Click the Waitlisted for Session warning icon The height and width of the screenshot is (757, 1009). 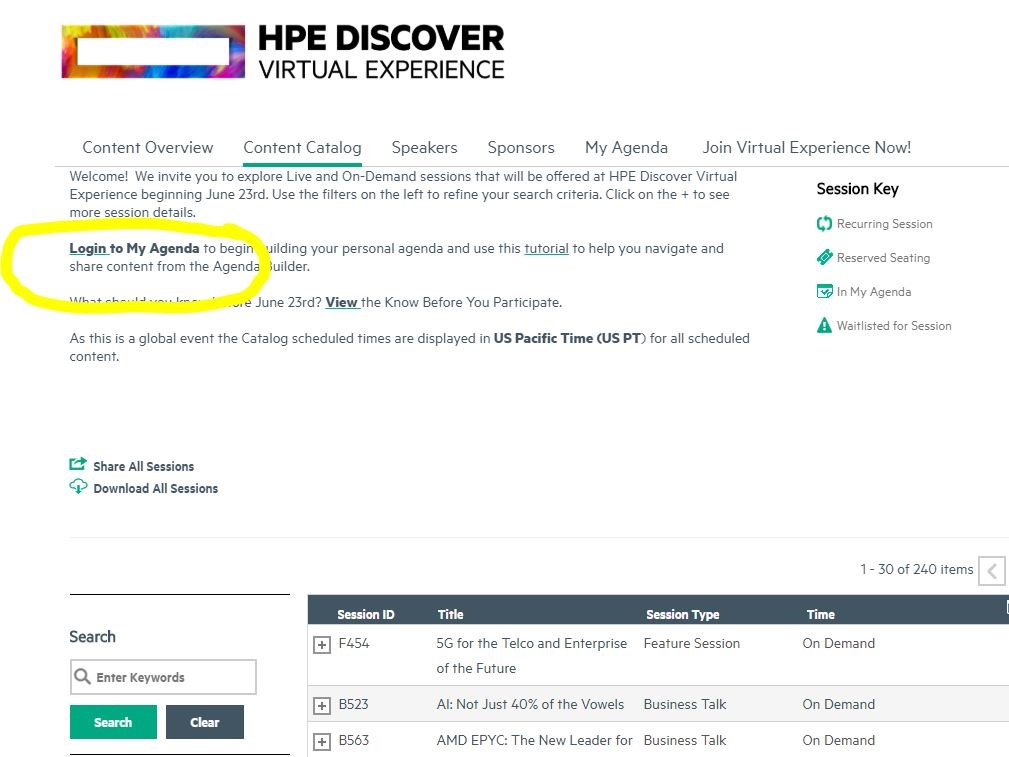coord(824,326)
